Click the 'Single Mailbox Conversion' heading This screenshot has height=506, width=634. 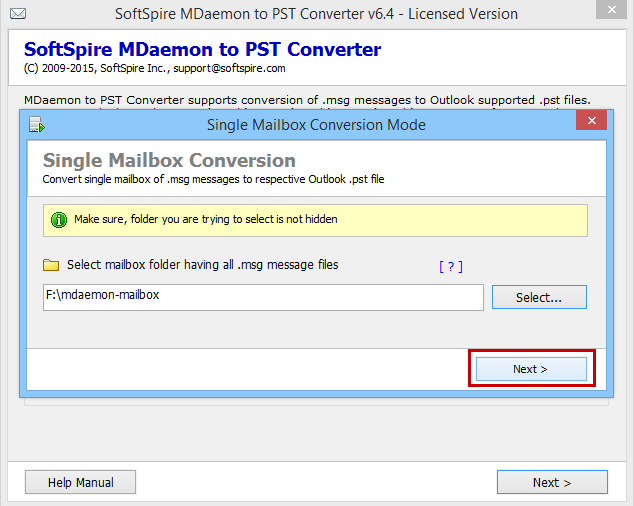pyautogui.click(x=169, y=160)
